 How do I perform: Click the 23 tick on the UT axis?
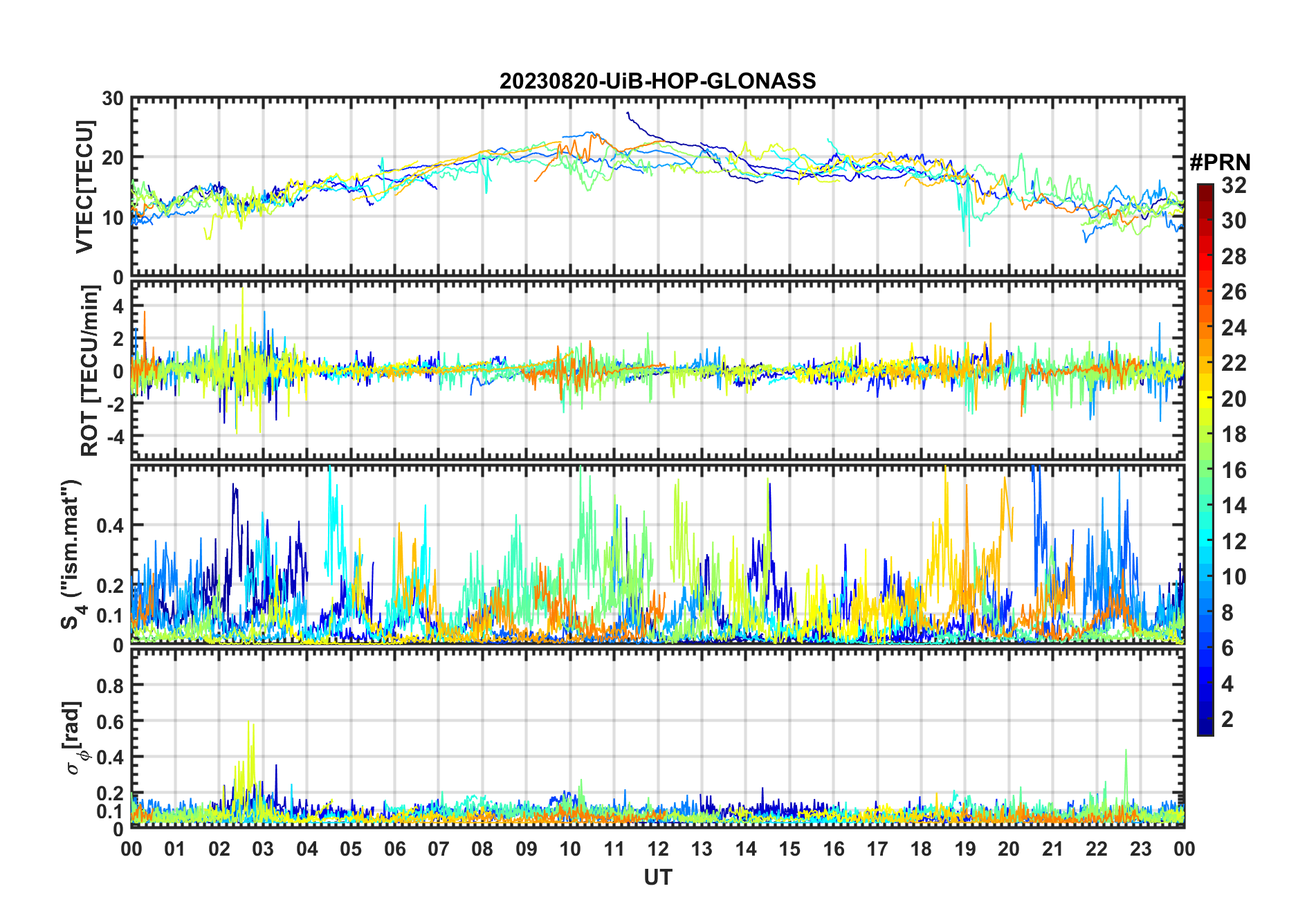[1140, 849]
